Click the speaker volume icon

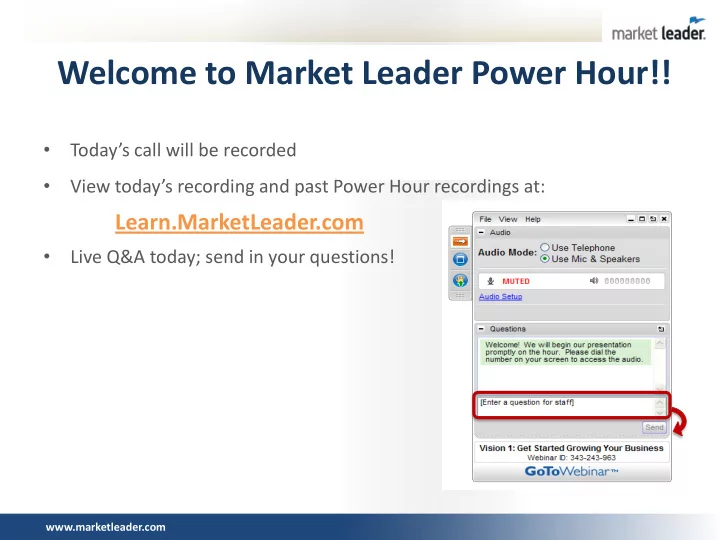[594, 281]
